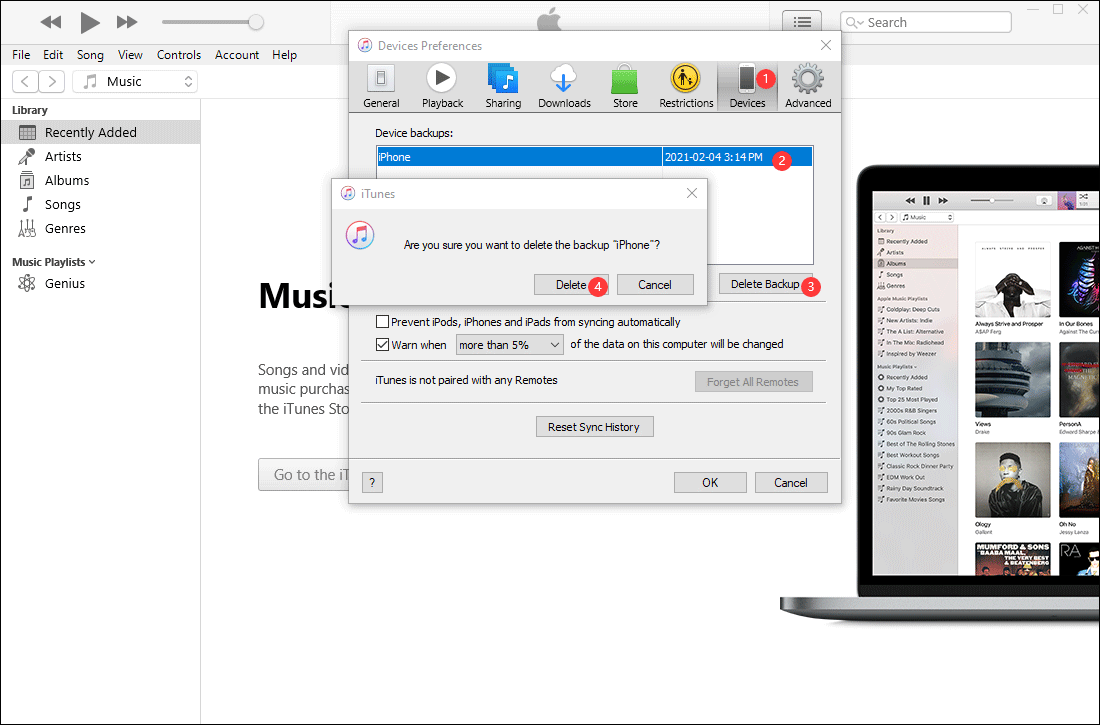Click the play button in iTunes toolbar

tap(89, 22)
